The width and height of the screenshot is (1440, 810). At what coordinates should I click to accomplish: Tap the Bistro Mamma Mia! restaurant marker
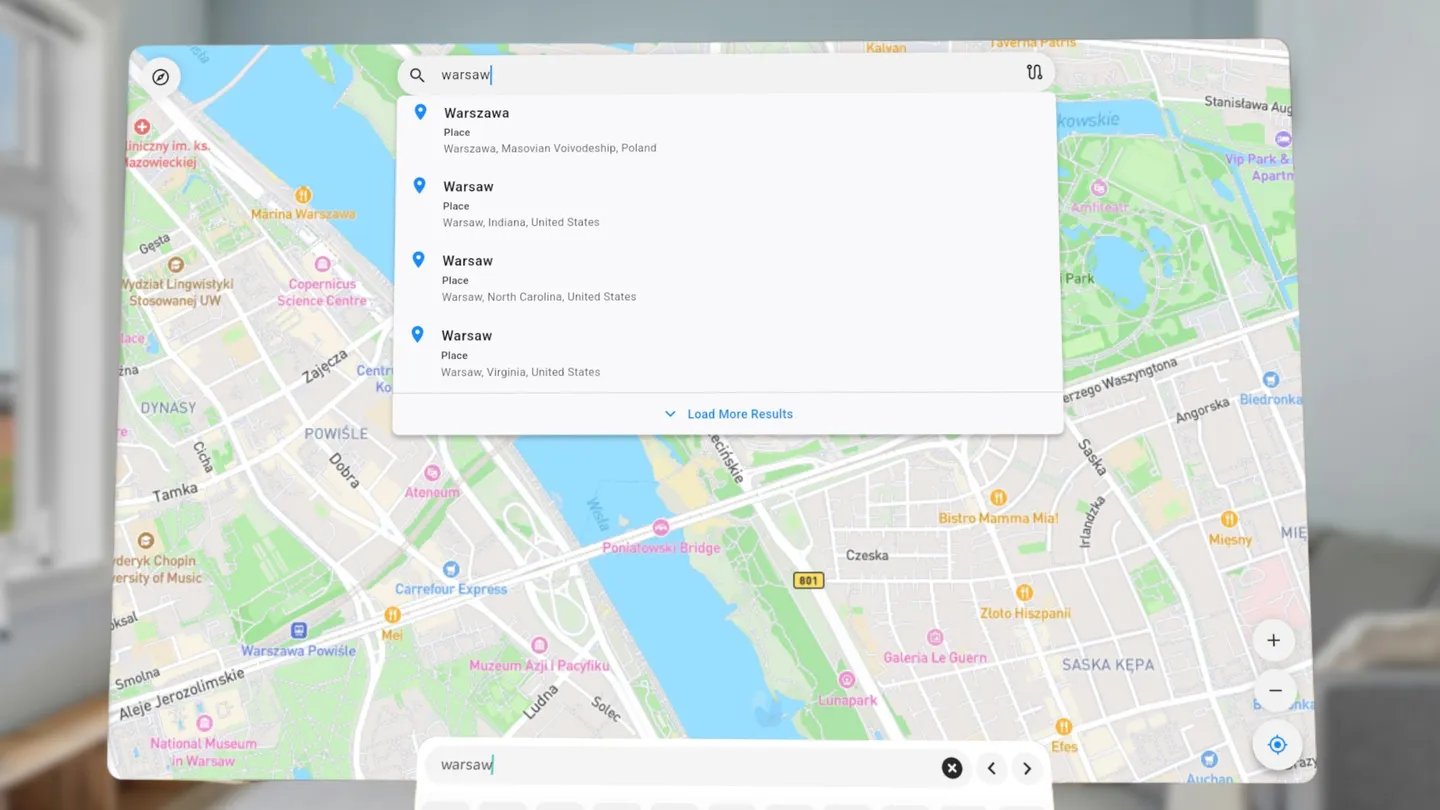coord(998,498)
